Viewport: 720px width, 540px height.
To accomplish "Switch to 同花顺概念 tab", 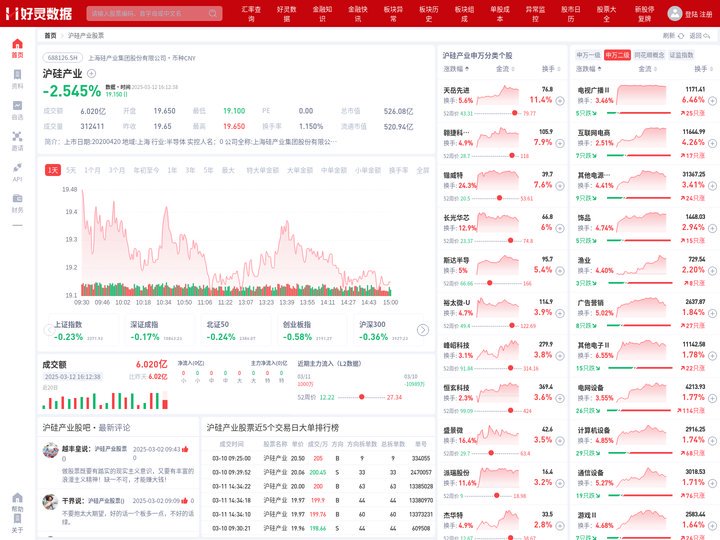I will coord(649,55).
